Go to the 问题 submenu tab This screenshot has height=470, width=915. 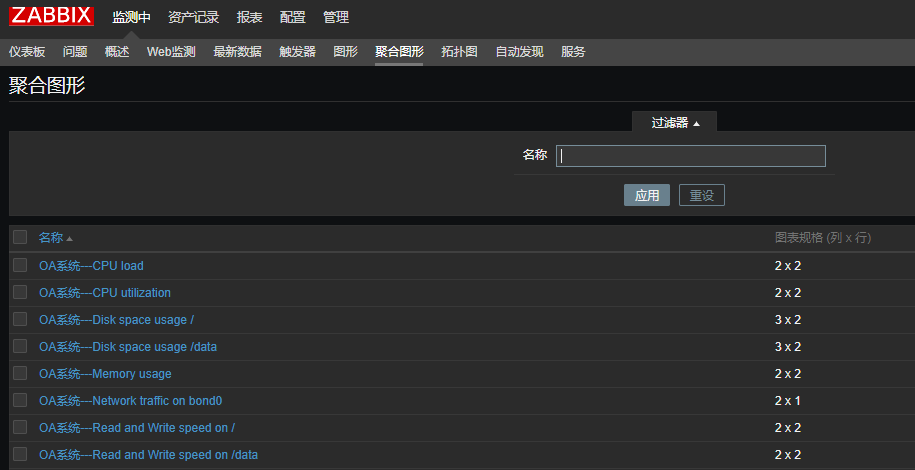[75, 52]
